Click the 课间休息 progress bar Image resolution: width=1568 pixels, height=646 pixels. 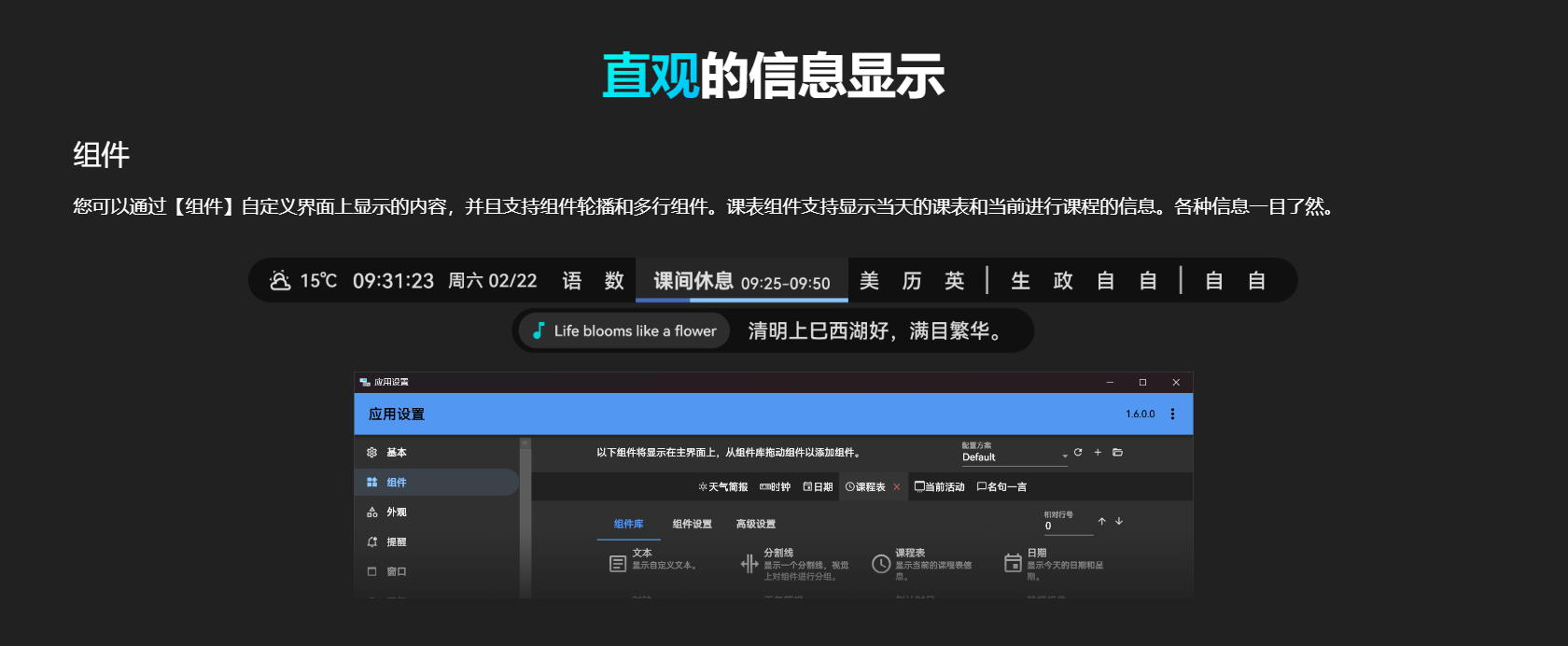pyautogui.click(x=742, y=300)
